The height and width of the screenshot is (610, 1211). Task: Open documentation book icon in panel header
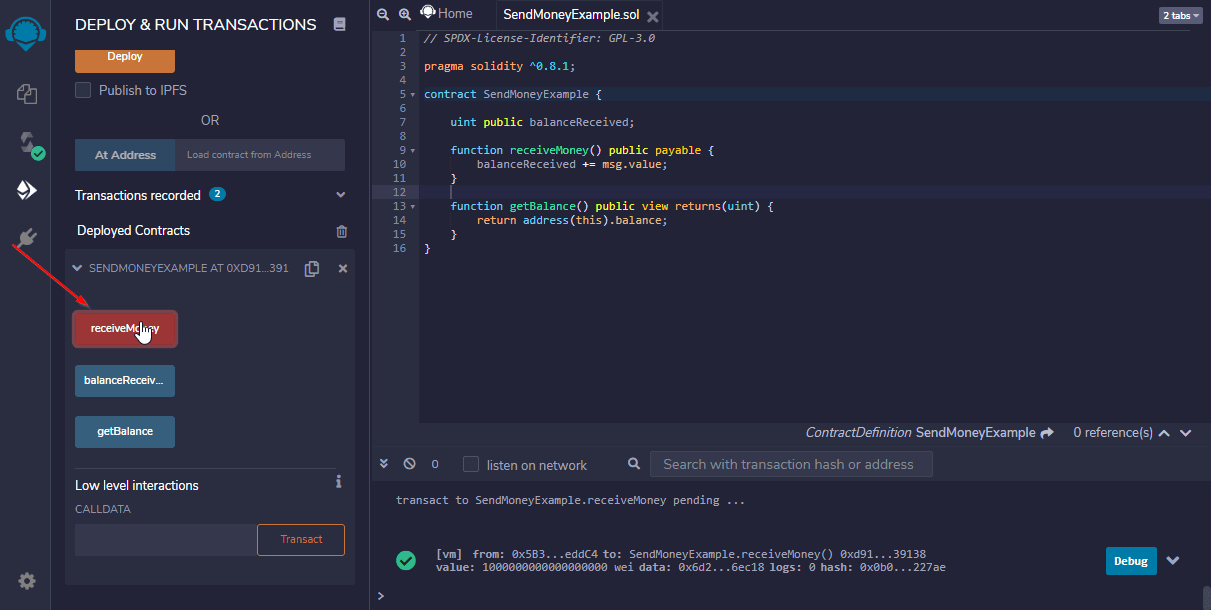(339, 24)
